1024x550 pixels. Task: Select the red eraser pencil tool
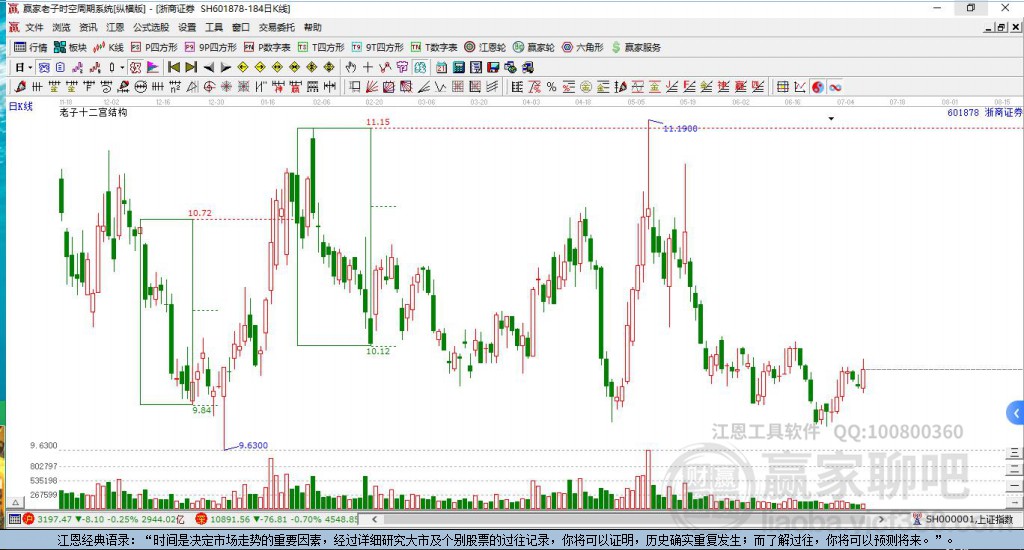(20, 87)
